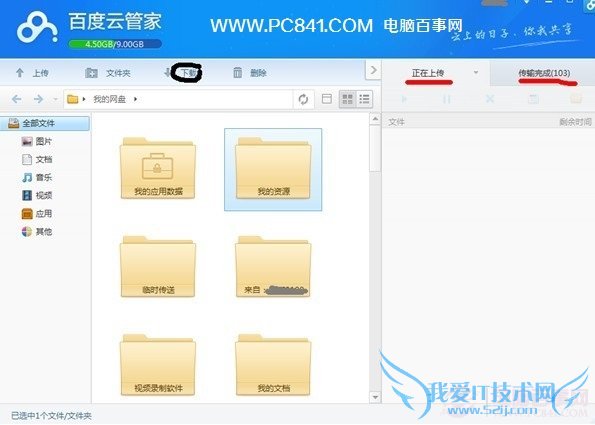Switch to large icon grid view
595x425 pixels.
click(347, 99)
